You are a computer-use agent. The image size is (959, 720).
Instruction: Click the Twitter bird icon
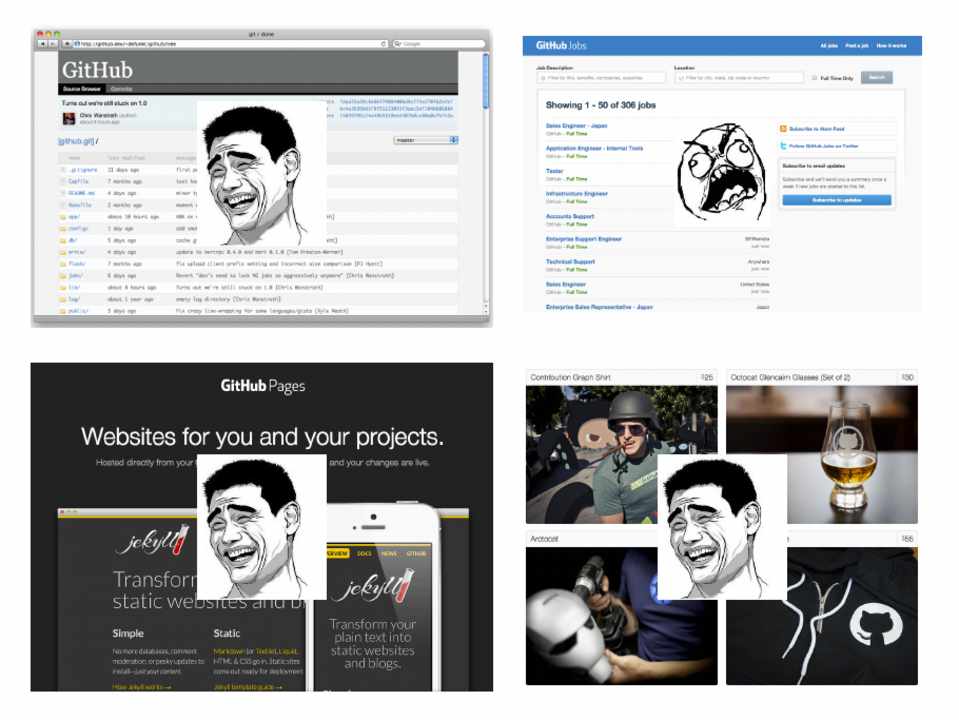[x=784, y=146]
